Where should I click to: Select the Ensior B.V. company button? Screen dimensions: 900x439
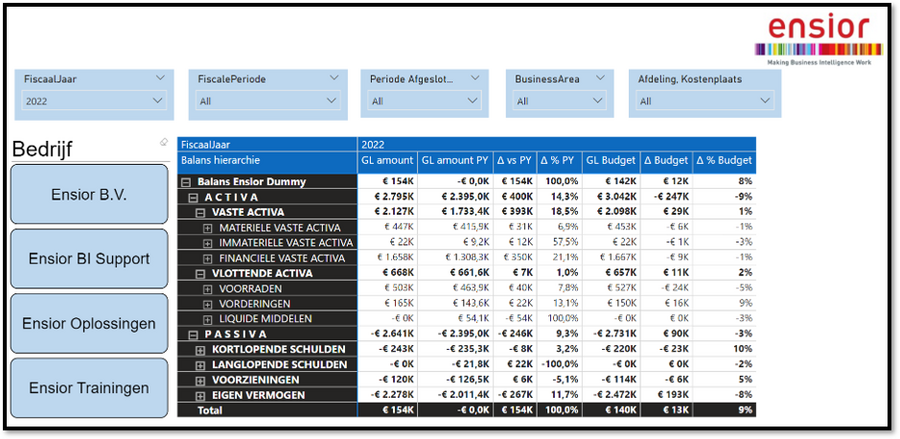[90, 195]
